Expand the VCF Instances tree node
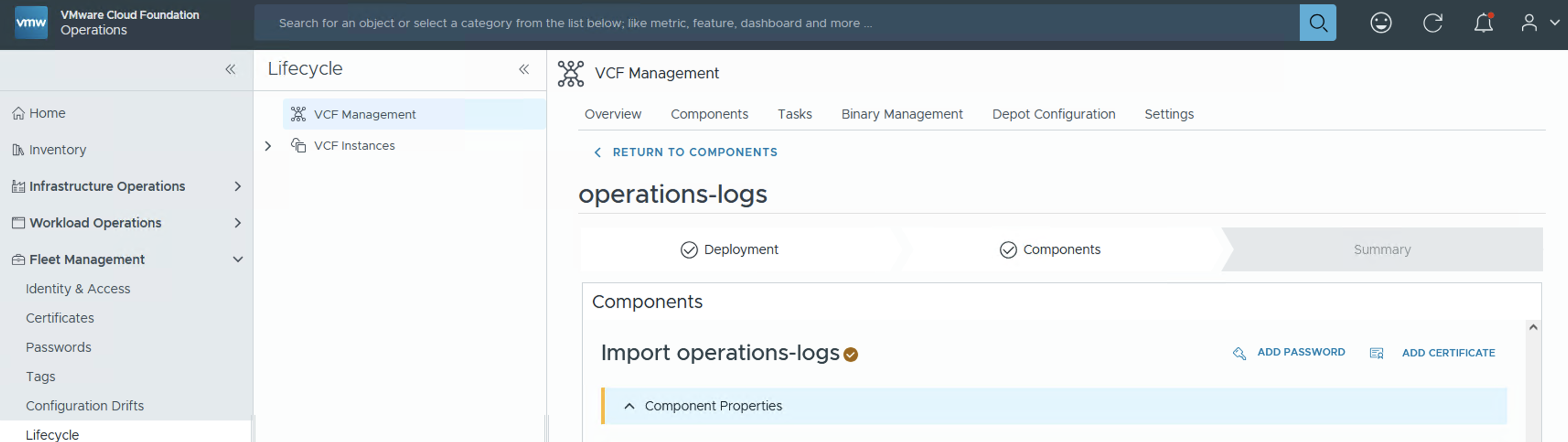This screenshot has height=442, width=1568. tap(268, 146)
